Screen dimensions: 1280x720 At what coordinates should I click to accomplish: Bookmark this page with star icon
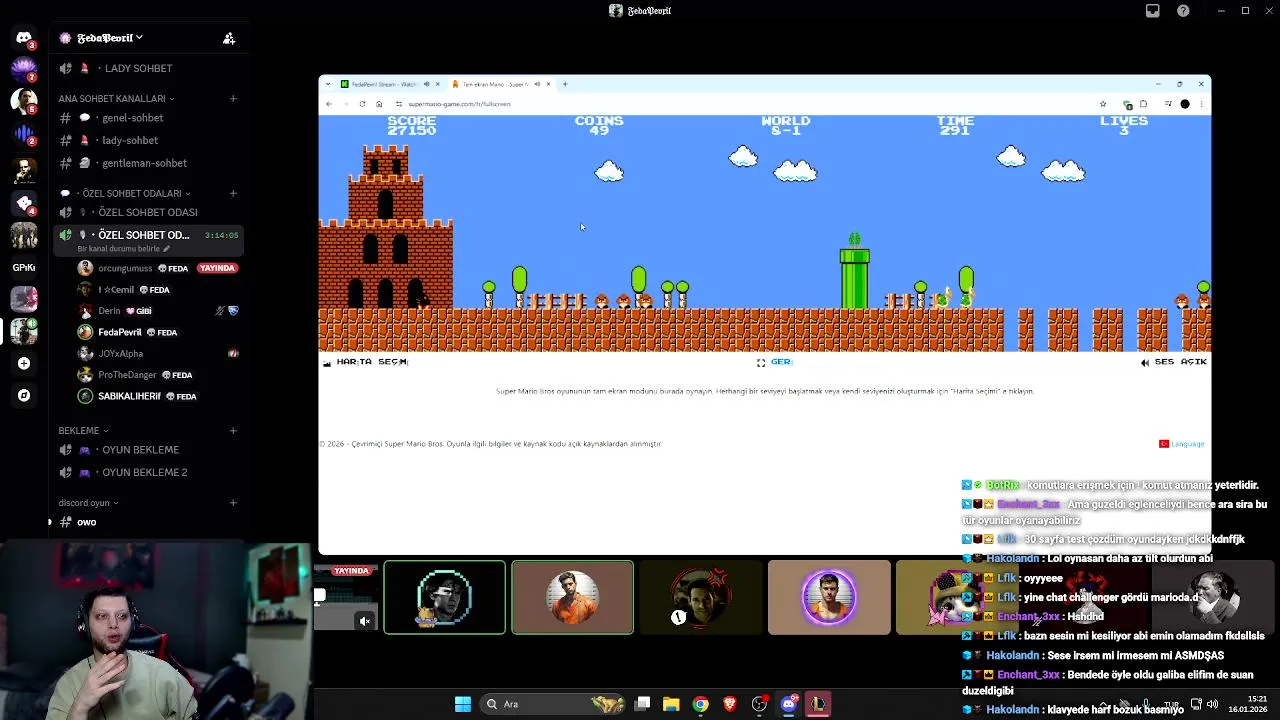[1103, 104]
